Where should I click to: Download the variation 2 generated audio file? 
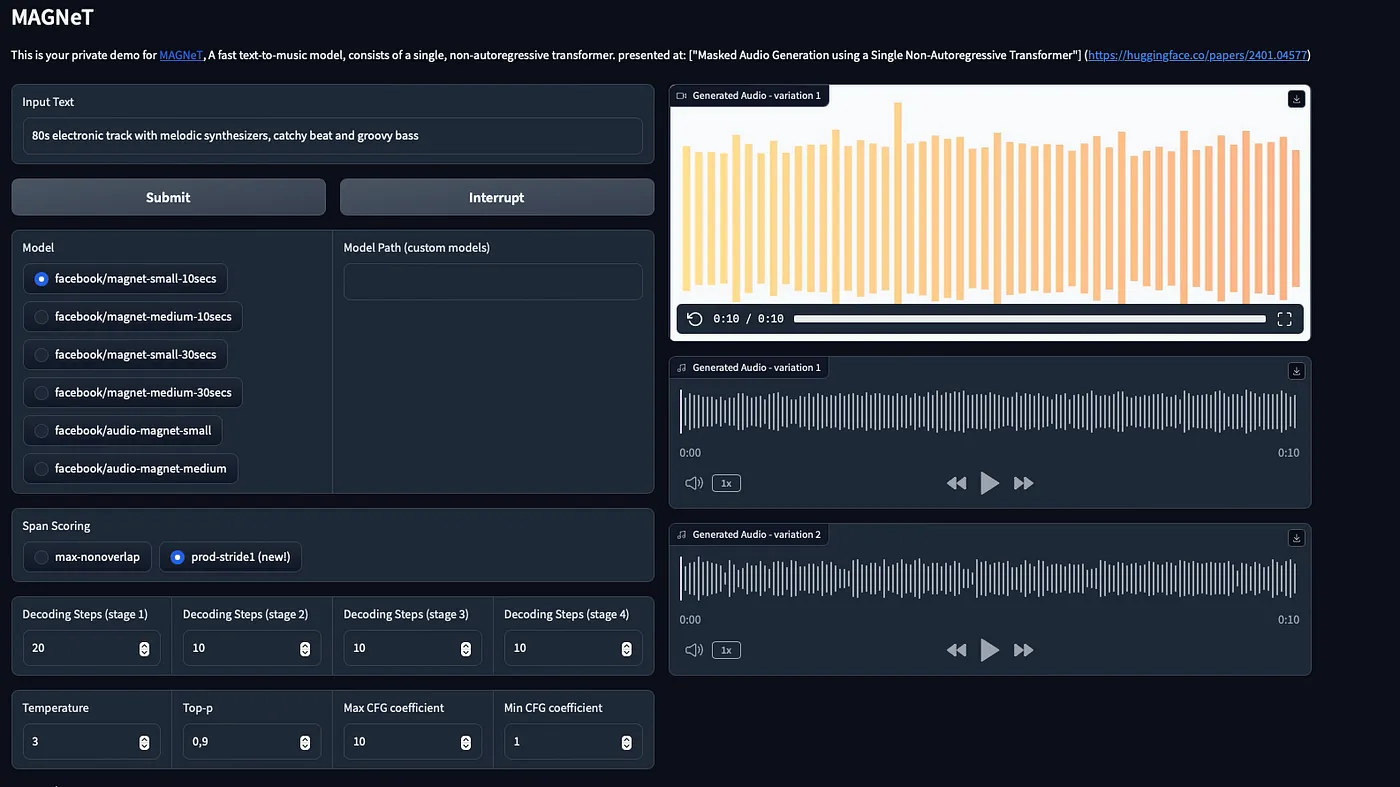[x=1296, y=537]
